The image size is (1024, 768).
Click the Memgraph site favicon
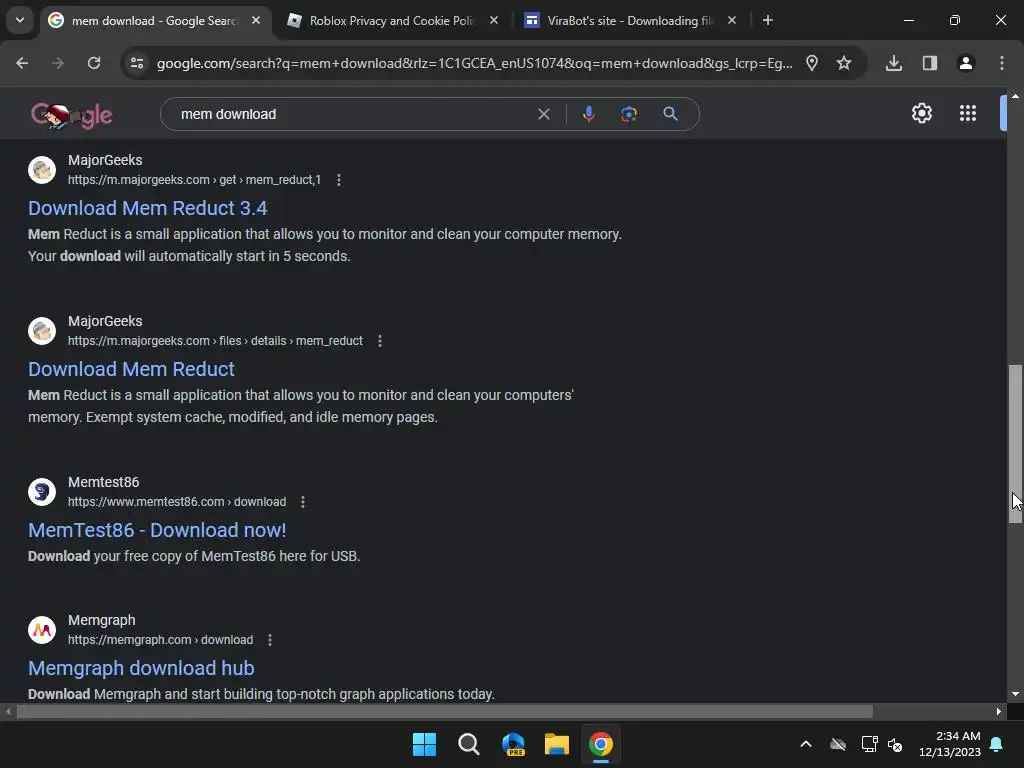42,630
